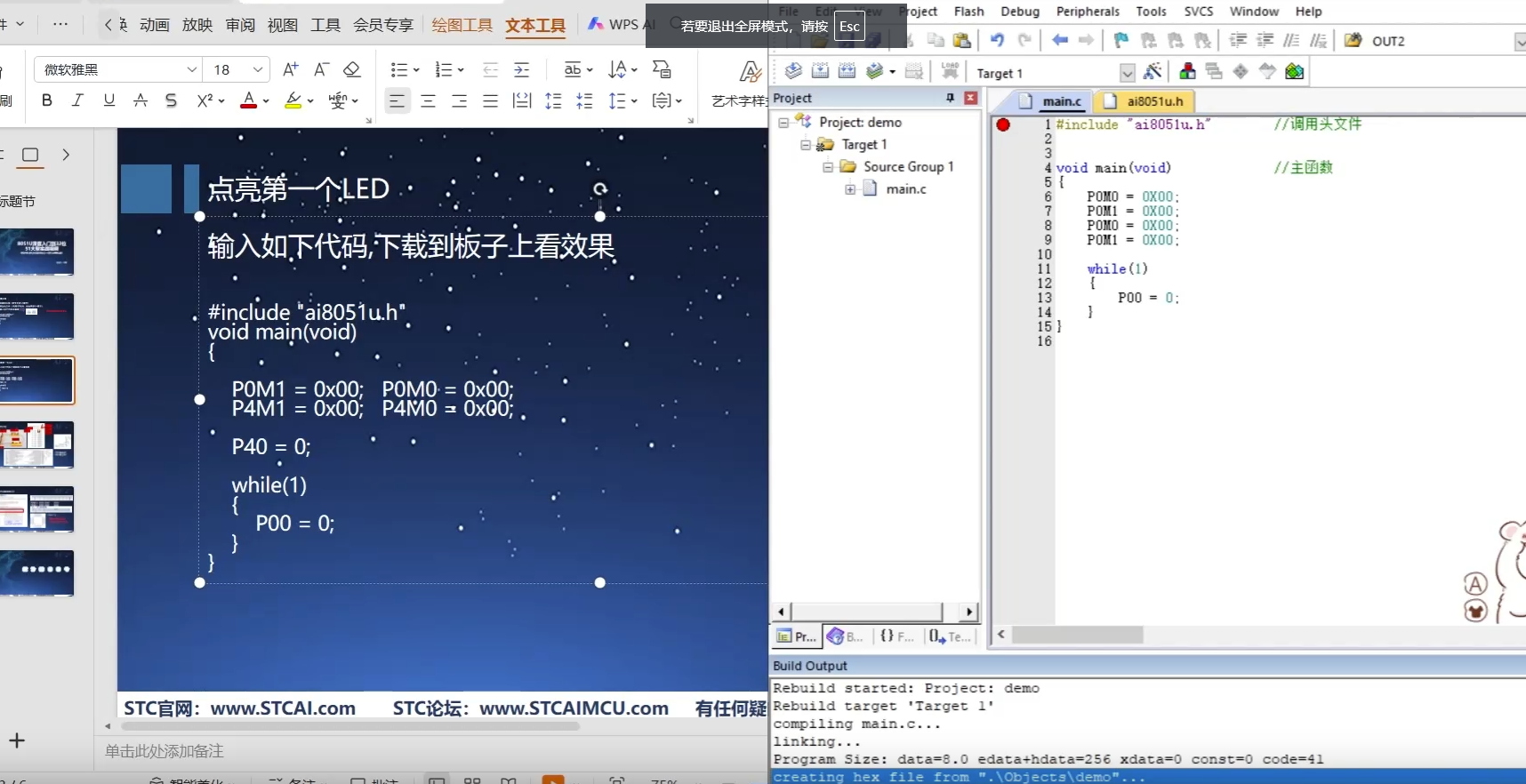
Task: Apply italic text formatting
Action: [x=77, y=100]
